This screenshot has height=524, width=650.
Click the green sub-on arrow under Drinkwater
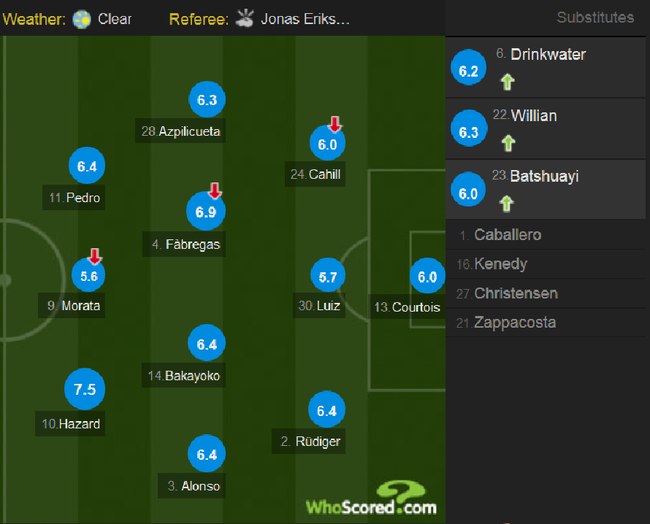point(507,82)
